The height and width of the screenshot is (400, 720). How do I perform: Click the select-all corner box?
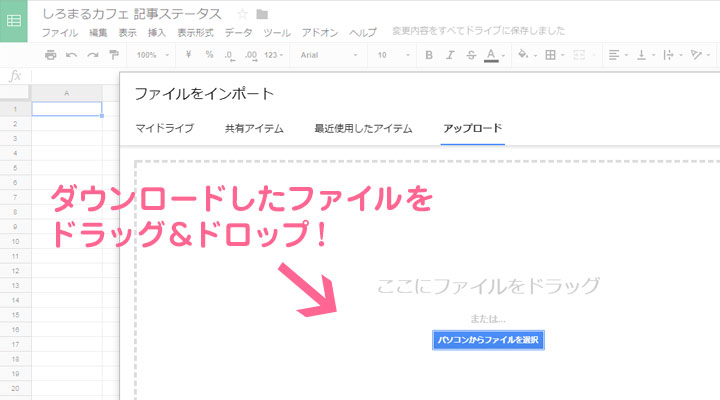point(15,93)
